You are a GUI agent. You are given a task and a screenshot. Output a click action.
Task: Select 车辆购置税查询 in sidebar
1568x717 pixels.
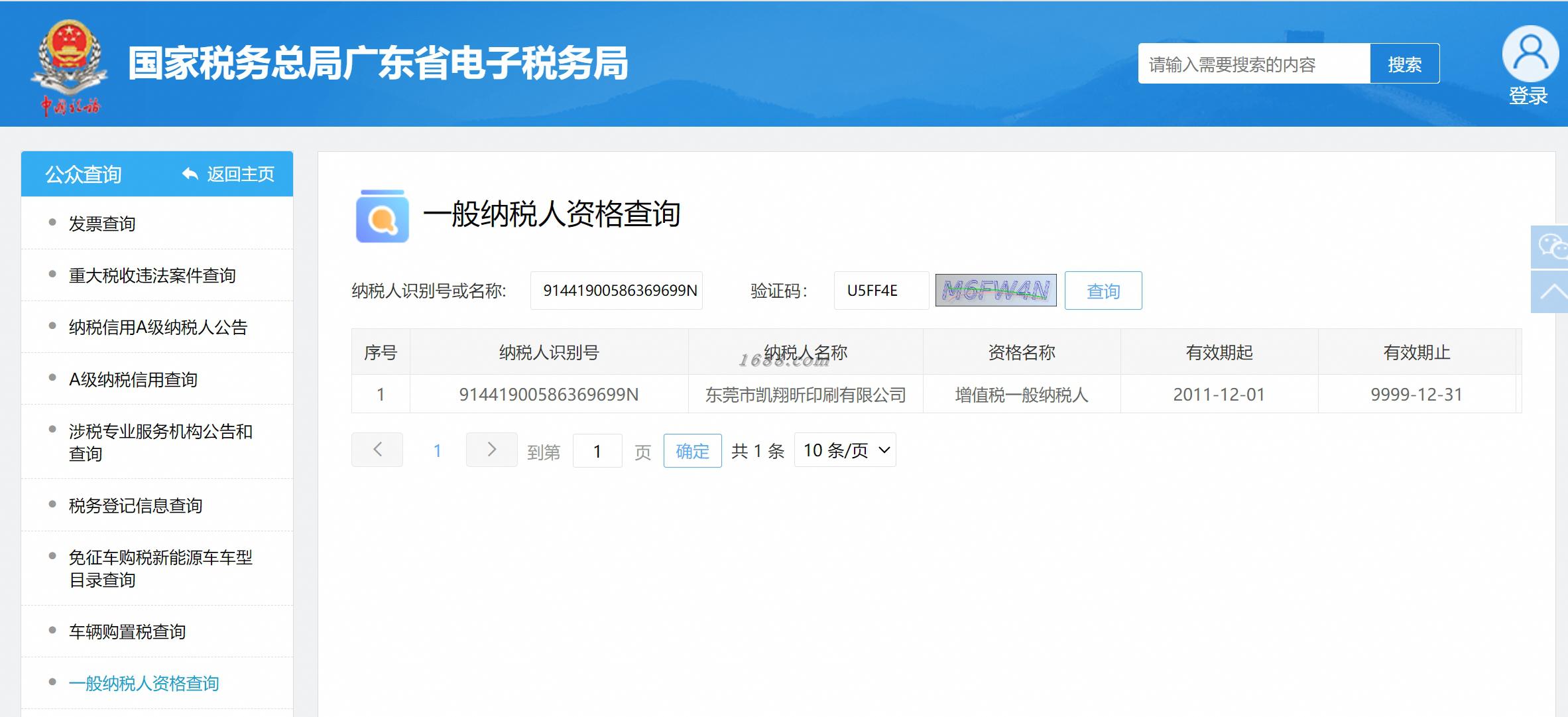tap(127, 631)
